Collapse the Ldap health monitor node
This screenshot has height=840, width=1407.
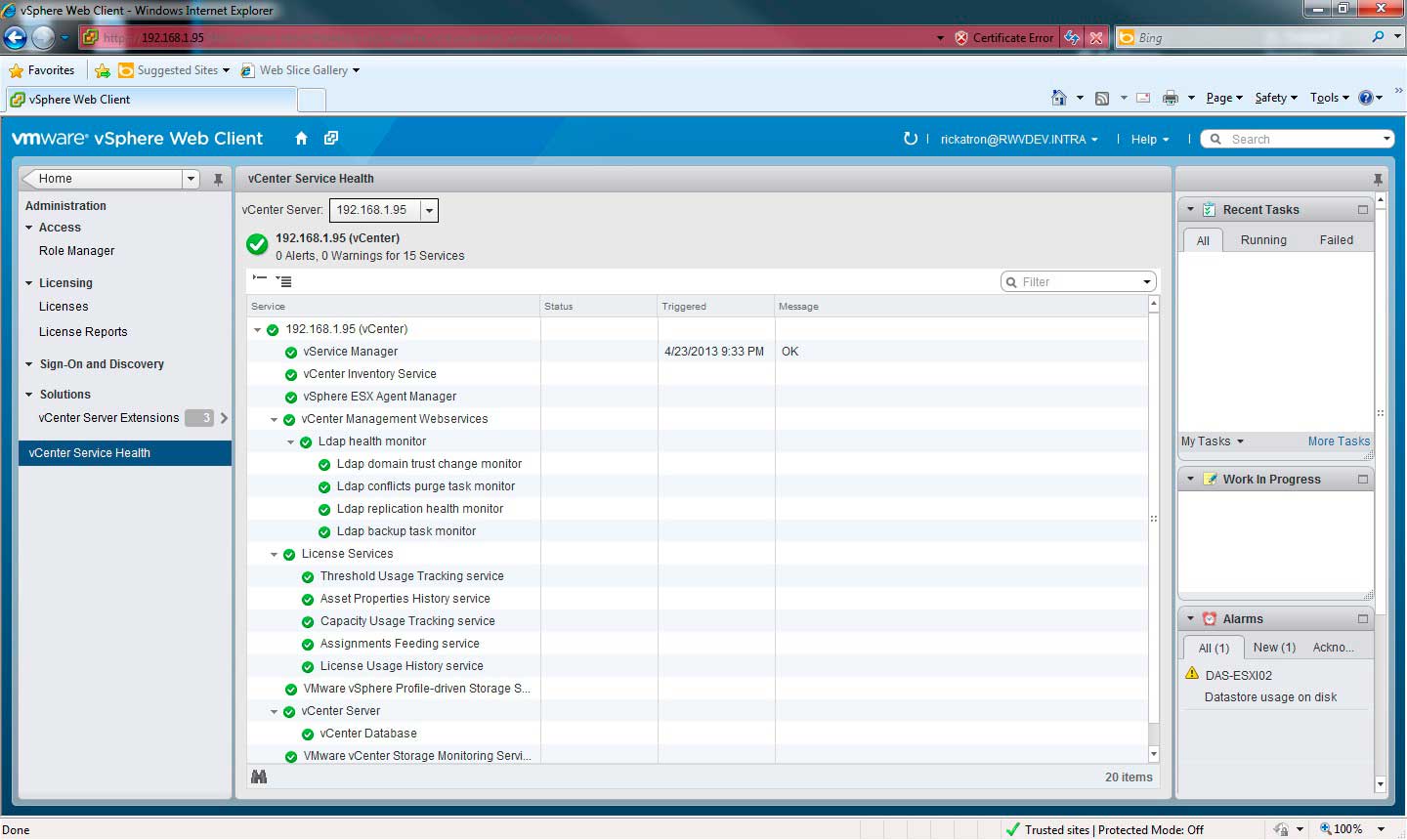tap(291, 441)
